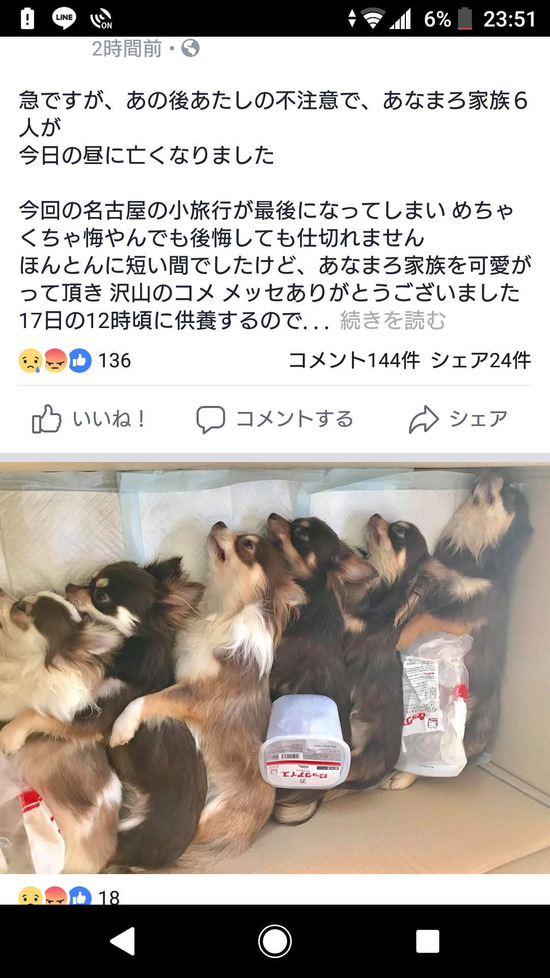Open the angry reaction emoji on post

point(55,361)
